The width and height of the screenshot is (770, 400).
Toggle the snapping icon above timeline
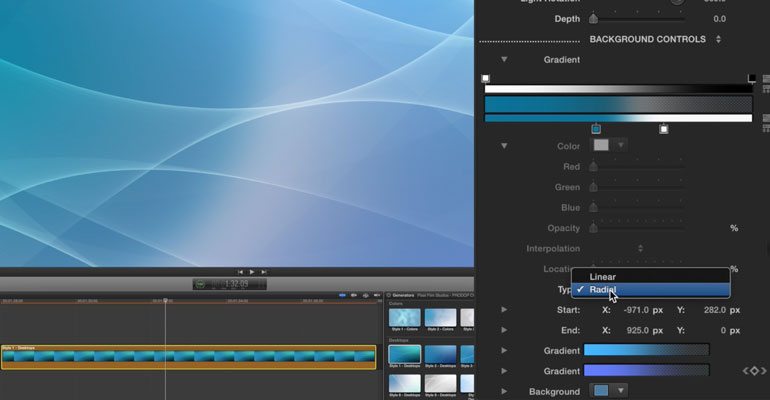point(377,295)
